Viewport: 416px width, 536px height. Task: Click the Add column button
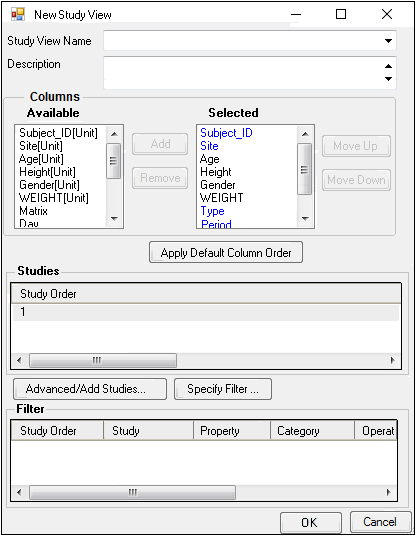pos(160,144)
